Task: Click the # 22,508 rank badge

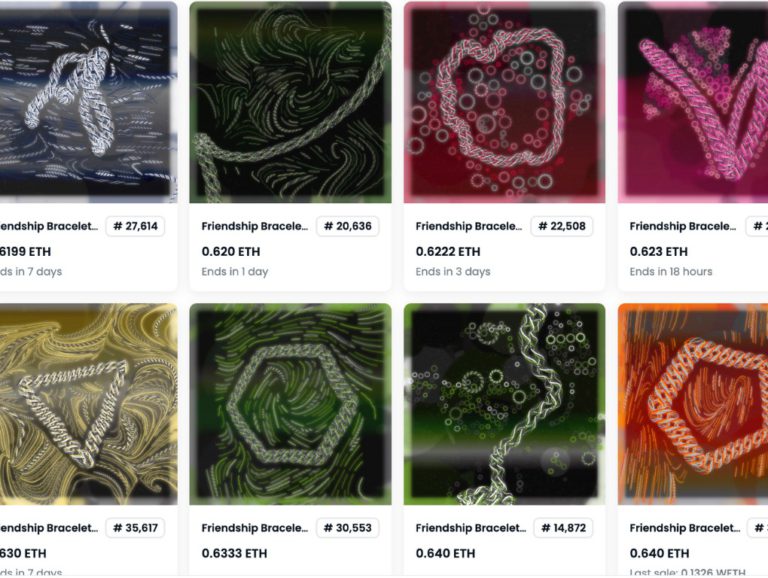Action: [x=562, y=226]
